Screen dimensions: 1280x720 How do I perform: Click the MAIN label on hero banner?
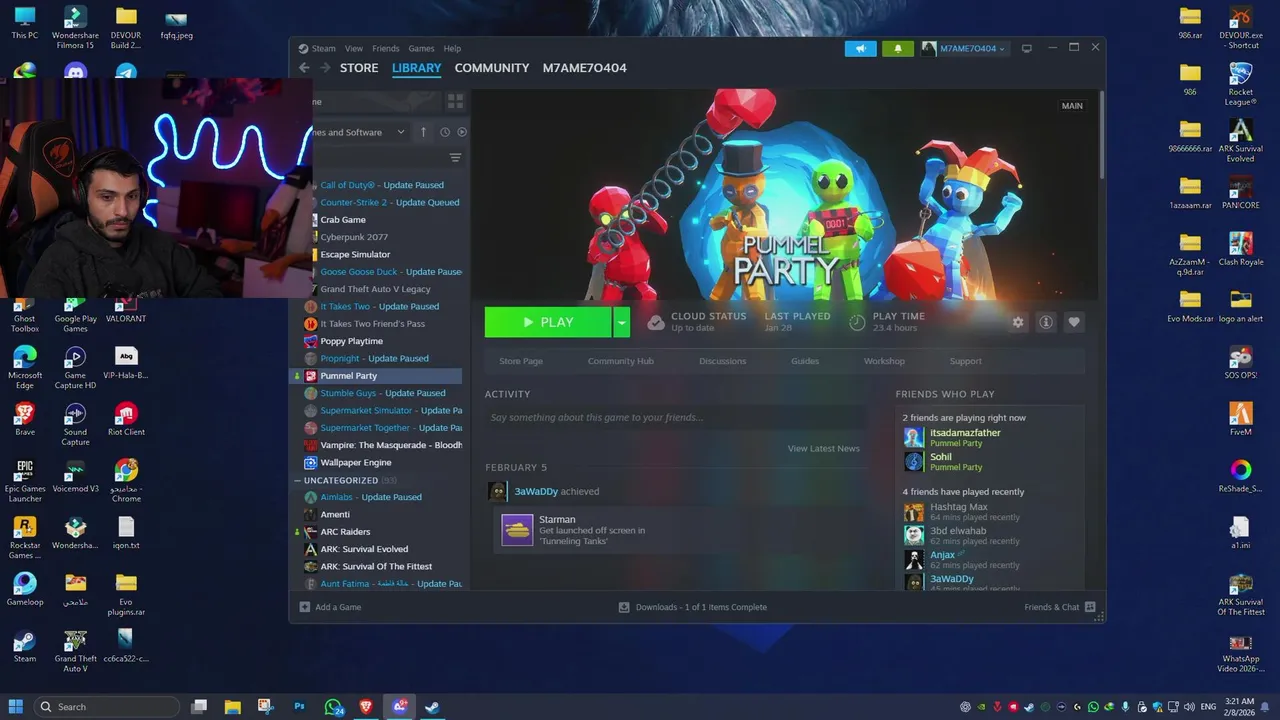coord(1072,106)
